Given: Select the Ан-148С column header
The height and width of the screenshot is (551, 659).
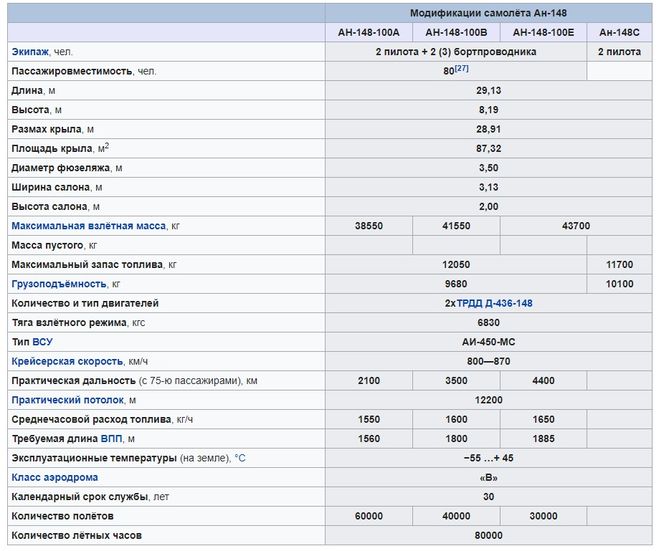Looking at the screenshot, I should (x=619, y=32).
